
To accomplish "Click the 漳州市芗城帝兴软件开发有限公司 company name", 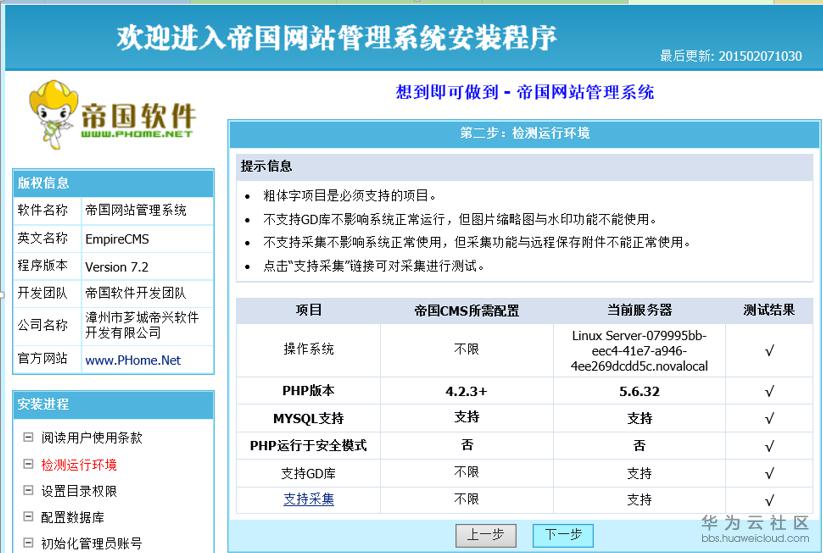I will [142, 325].
